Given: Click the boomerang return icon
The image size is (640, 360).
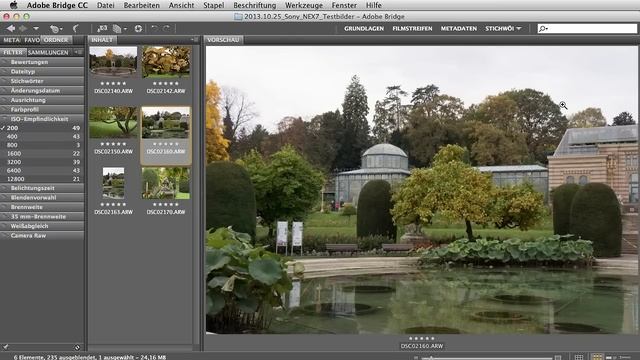Looking at the screenshot, I should pos(76,28).
